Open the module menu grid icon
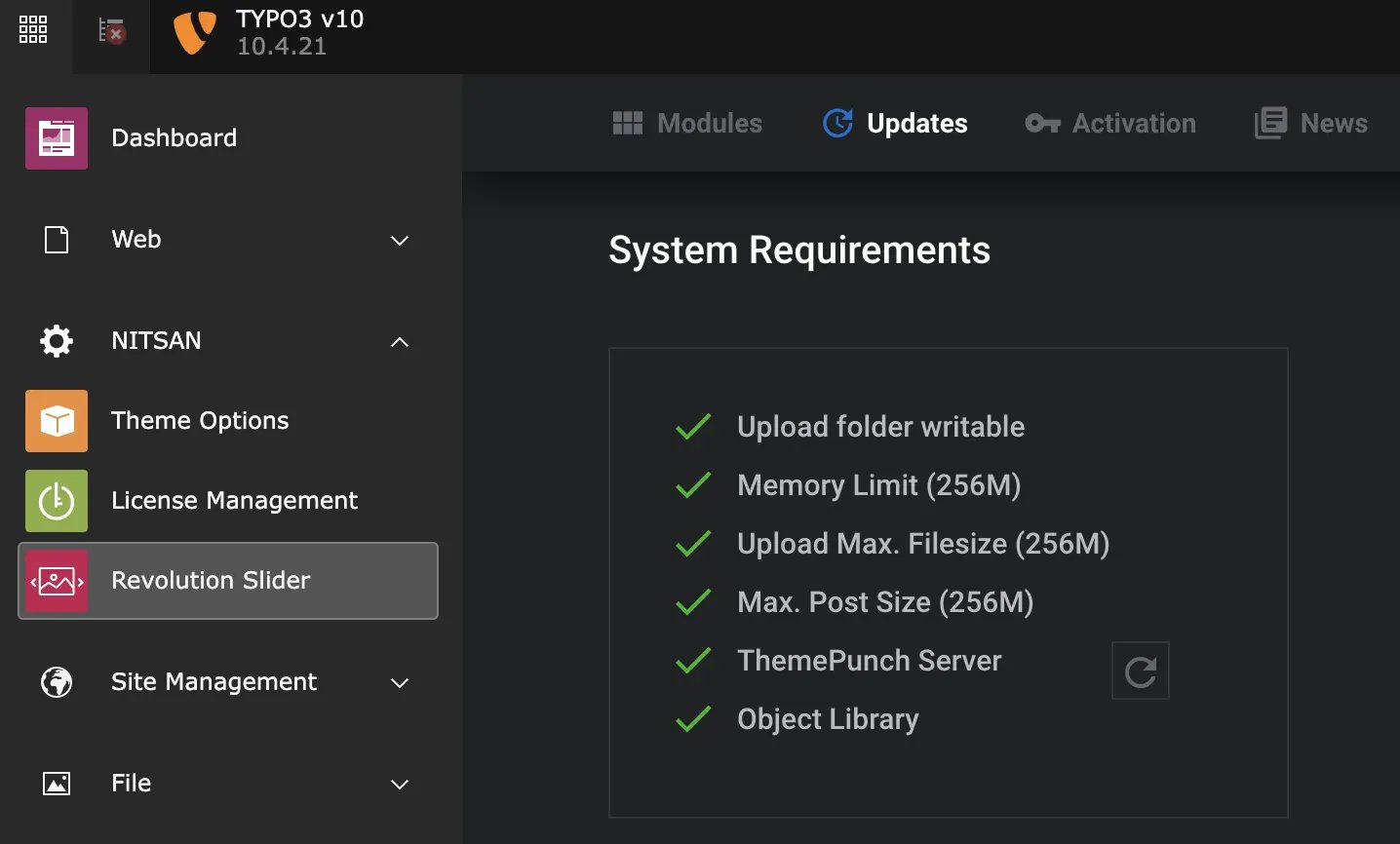Image resolution: width=1400 pixels, height=844 pixels. pyautogui.click(x=33, y=29)
